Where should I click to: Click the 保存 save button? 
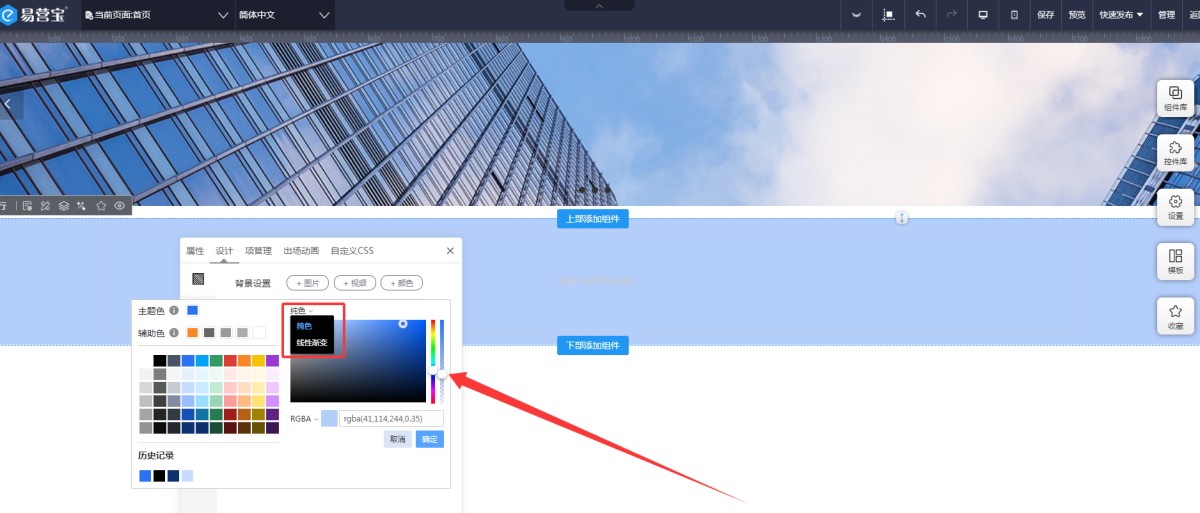tap(1046, 15)
